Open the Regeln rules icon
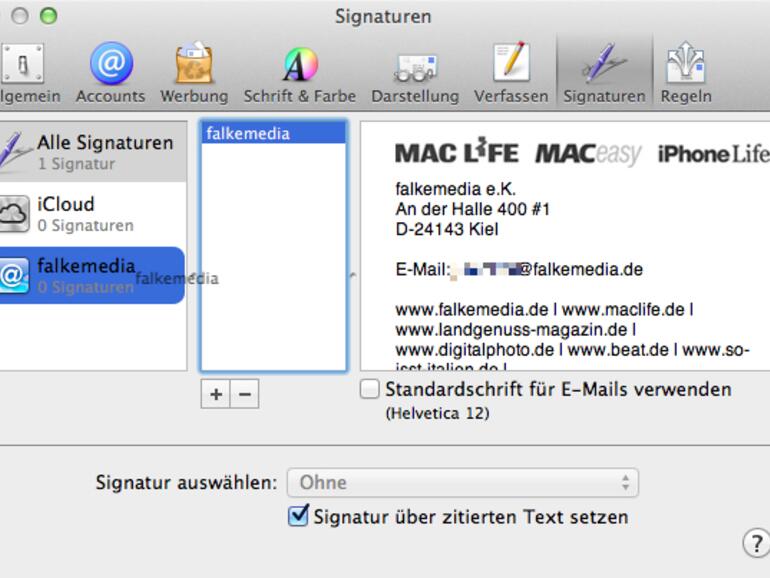This screenshot has width=770, height=578. 686,62
